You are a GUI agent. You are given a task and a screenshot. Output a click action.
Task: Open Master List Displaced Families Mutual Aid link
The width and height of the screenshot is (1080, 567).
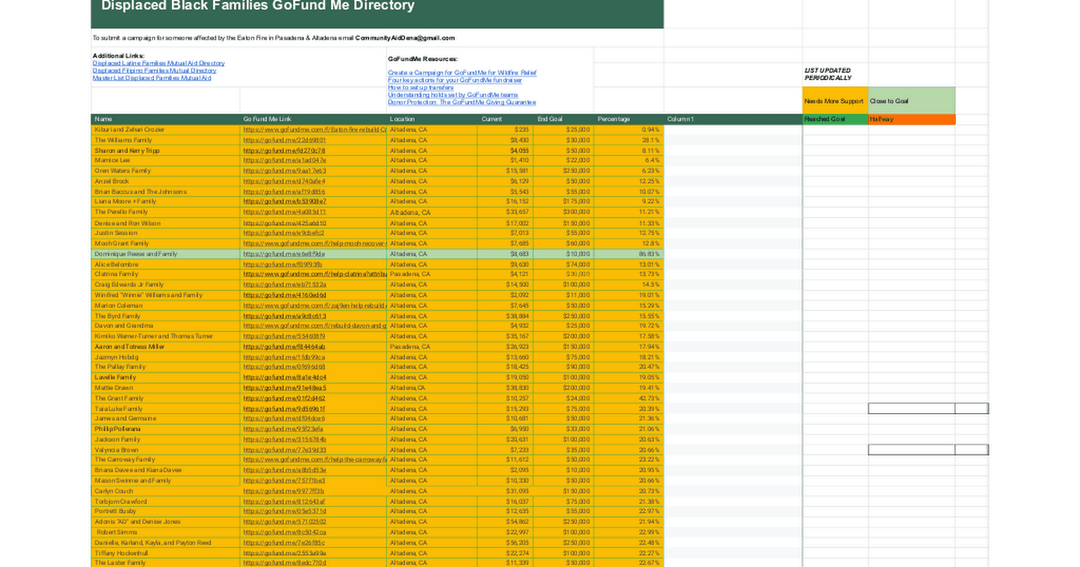tap(152, 78)
